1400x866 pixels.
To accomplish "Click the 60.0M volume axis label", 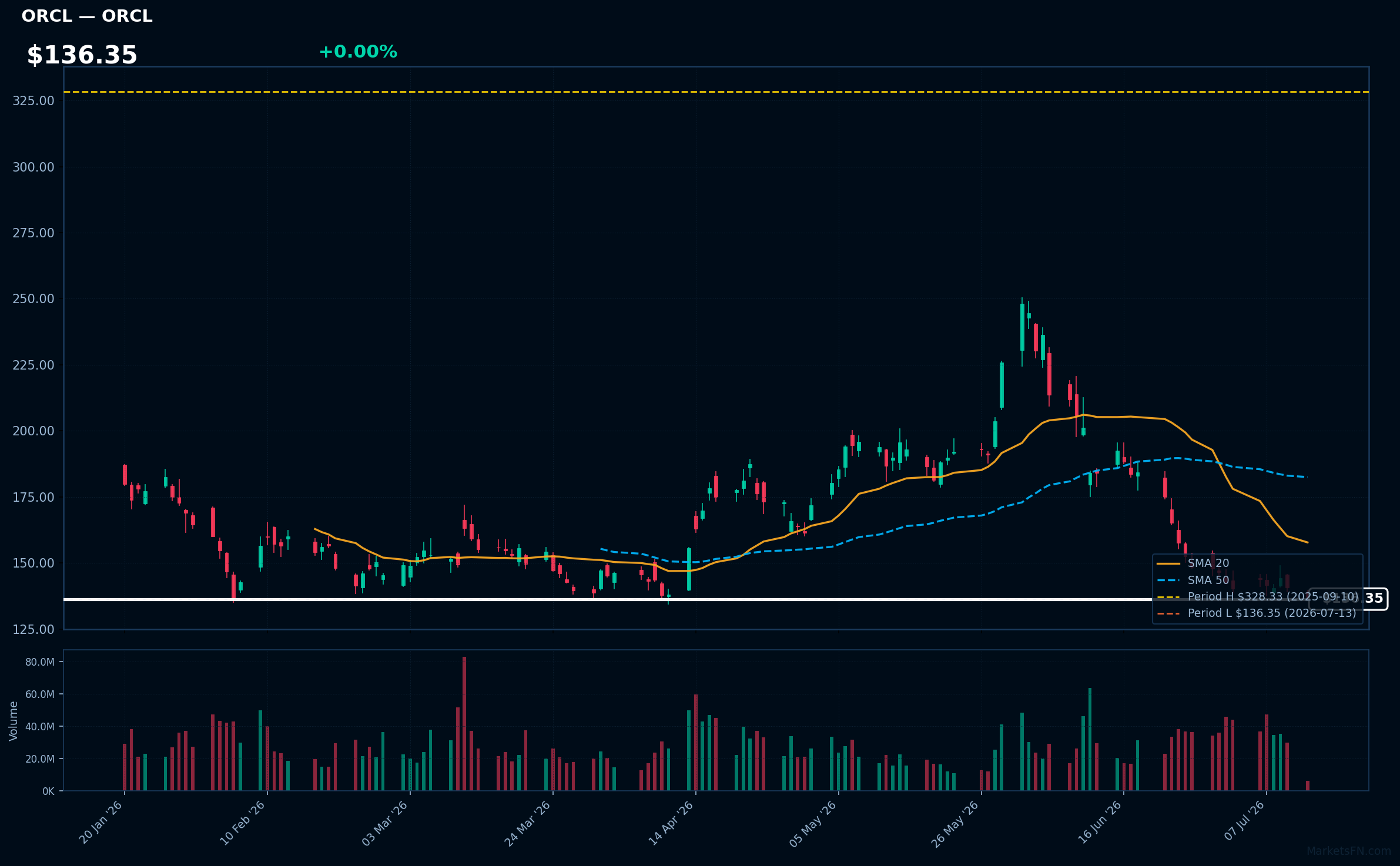I will pyautogui.click(x=40, y=694).
